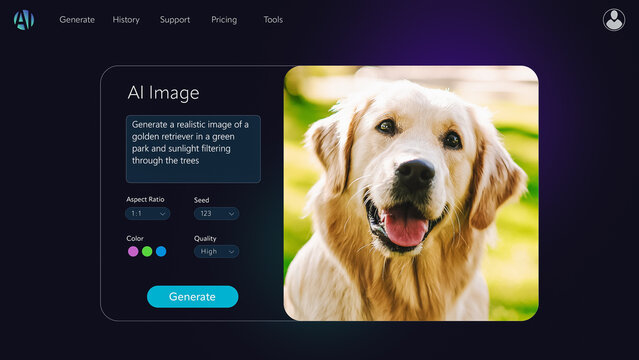Select the green color swatch
Image resolution: width=639 pixels, height=360 pixels.
[x=147, y=252]
